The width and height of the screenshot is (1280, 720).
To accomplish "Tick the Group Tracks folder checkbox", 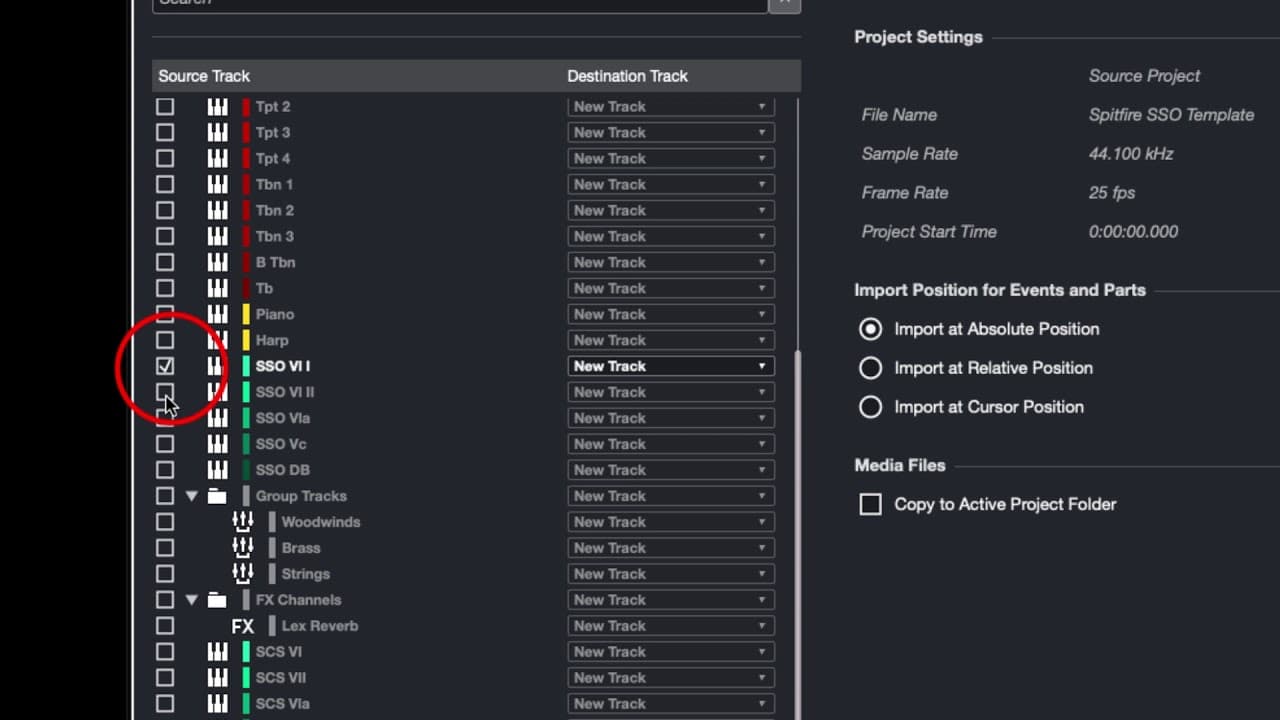I will (165, 496).
